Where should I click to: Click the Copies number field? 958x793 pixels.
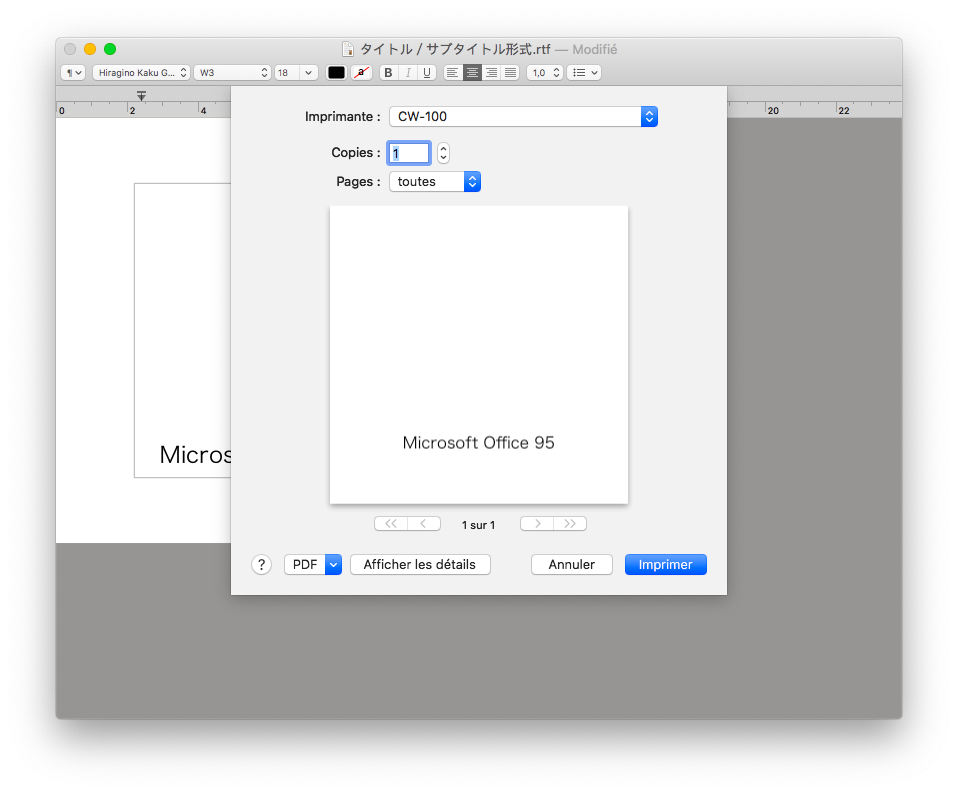409,153
